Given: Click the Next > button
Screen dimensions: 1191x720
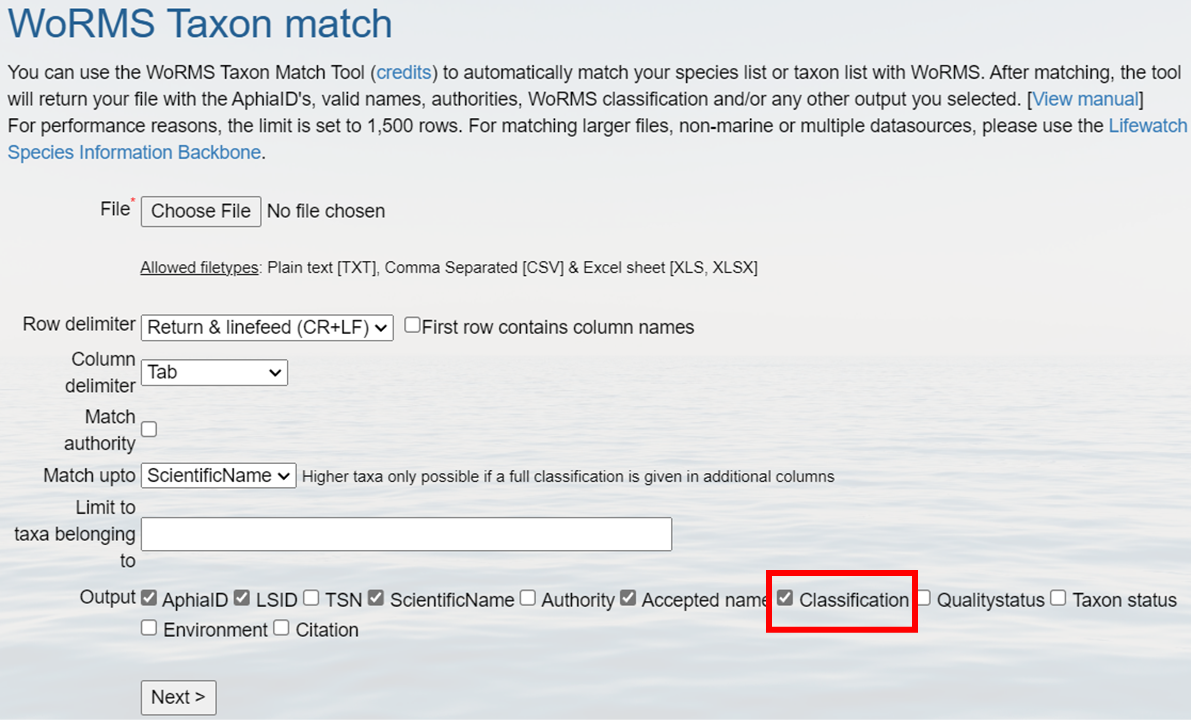Looking at the screenshot, I should pyautogui.click(x=178, y=697).
